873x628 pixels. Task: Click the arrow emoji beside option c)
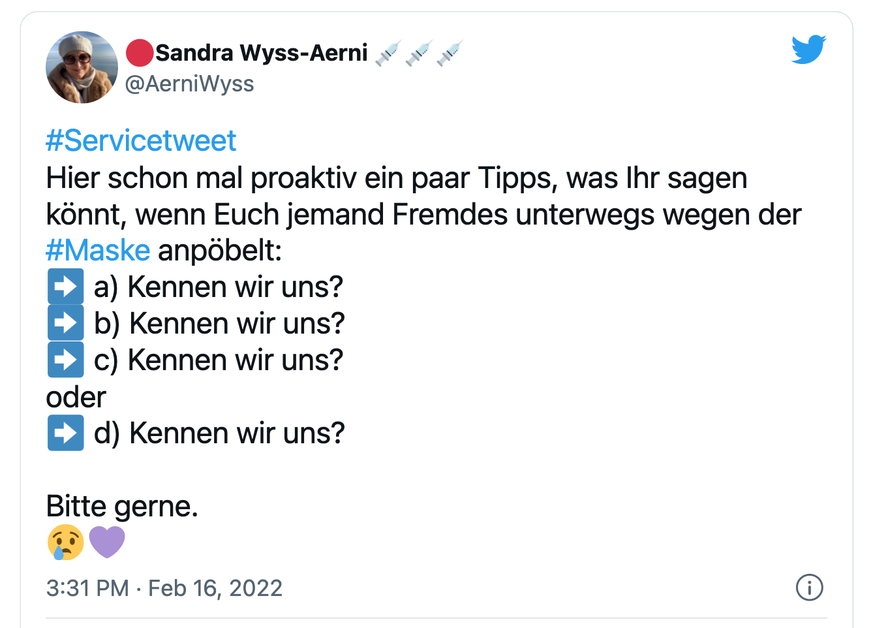pyautogui.click(x=65, y=360)
